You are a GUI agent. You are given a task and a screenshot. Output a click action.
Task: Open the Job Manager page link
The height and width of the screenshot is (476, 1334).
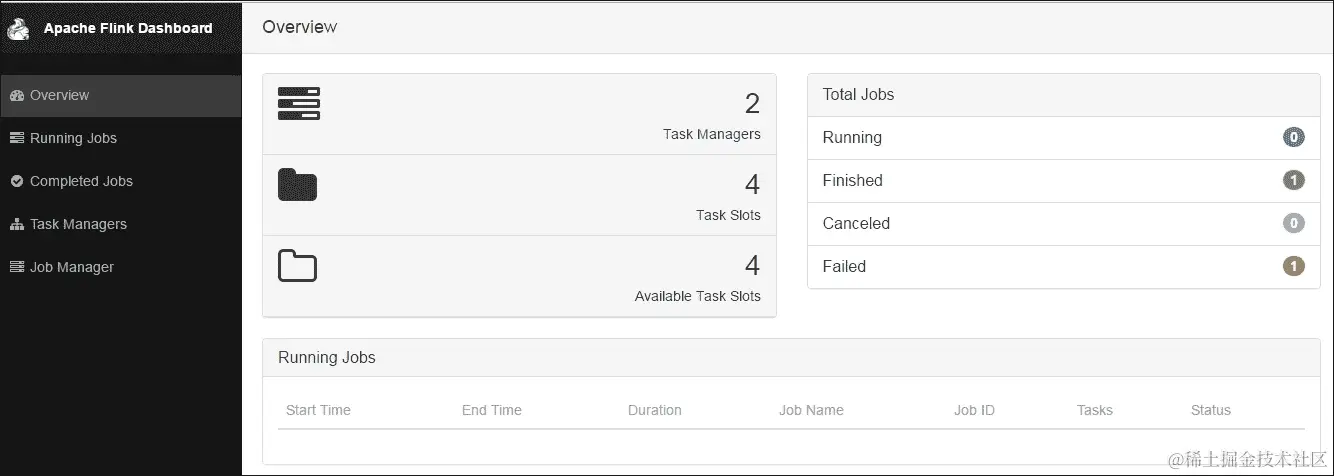(x=71, y=267)
